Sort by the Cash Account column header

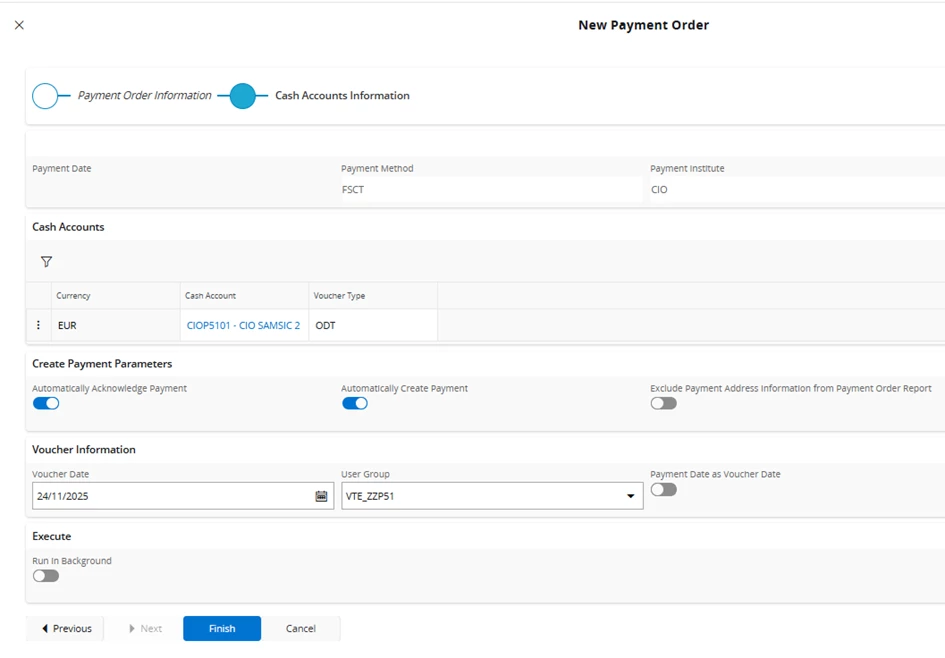coord(244,296)
